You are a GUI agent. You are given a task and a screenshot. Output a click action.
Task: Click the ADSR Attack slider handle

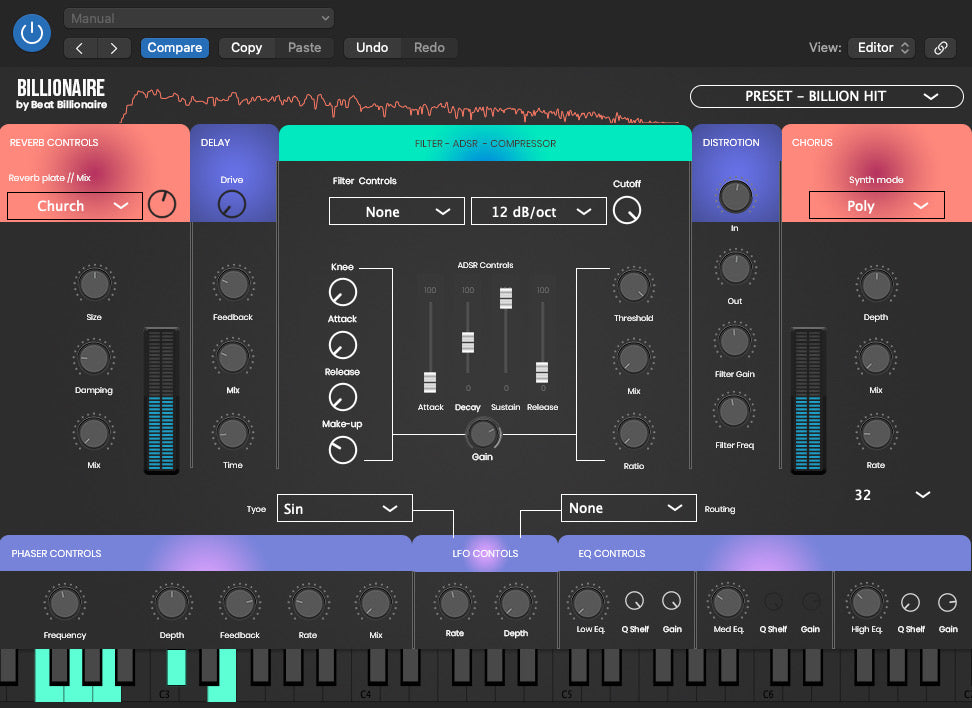coord(430,383)
